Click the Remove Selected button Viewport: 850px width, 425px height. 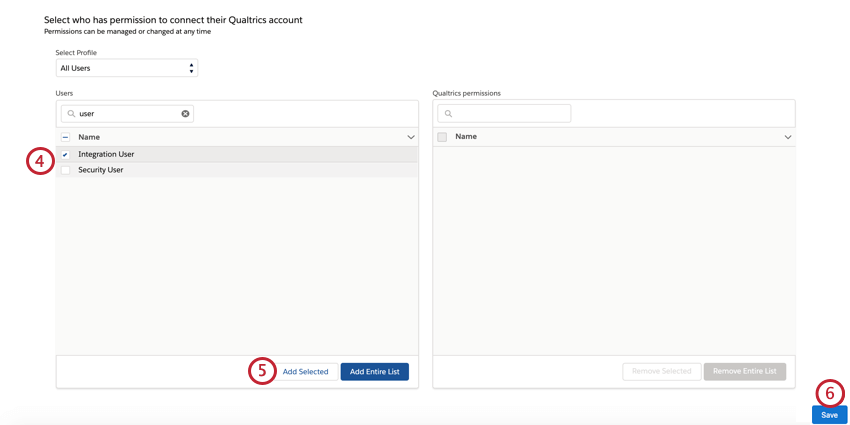pos(661,372)
